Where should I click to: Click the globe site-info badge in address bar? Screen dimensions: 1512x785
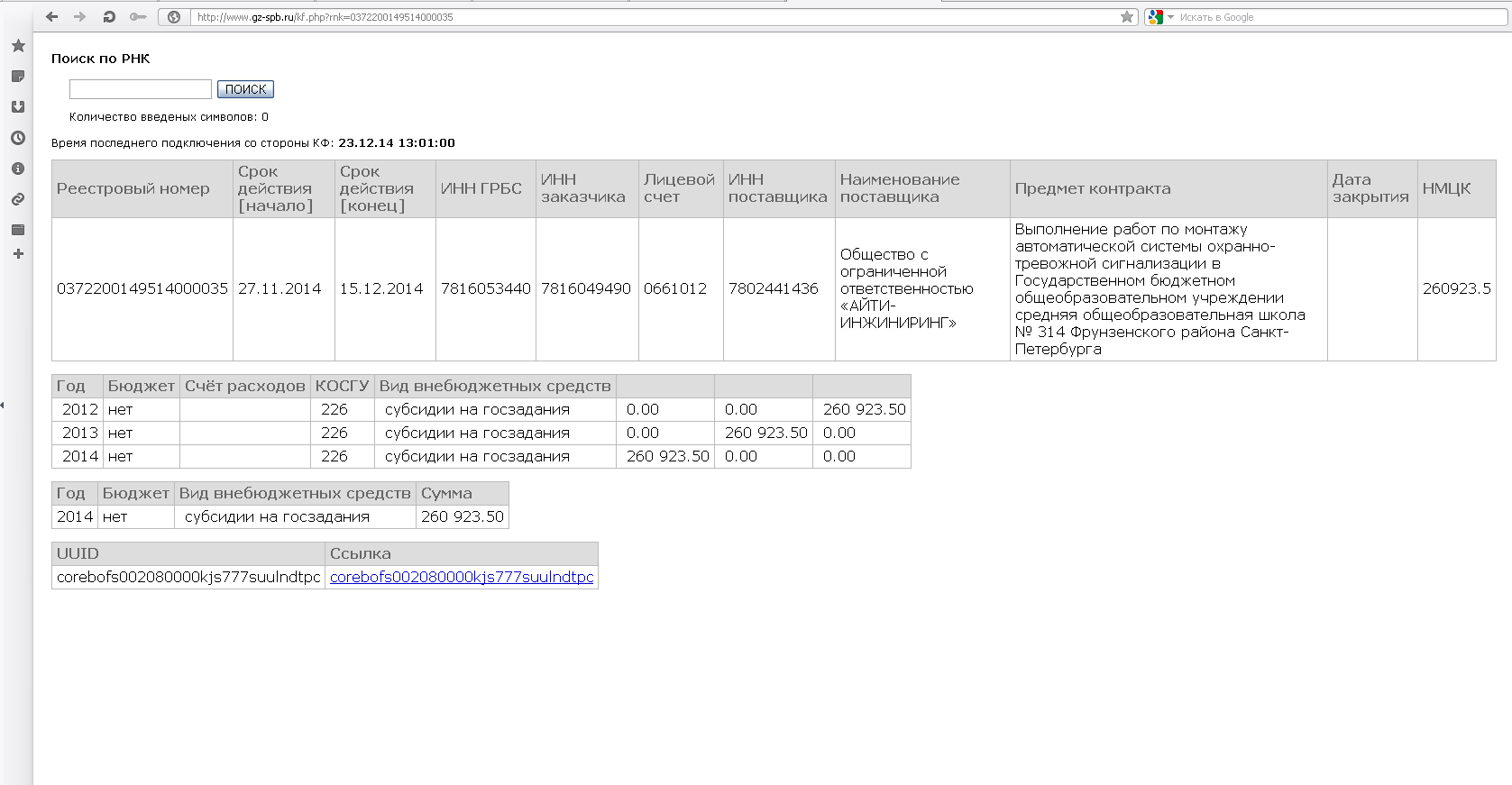[174, 17]
